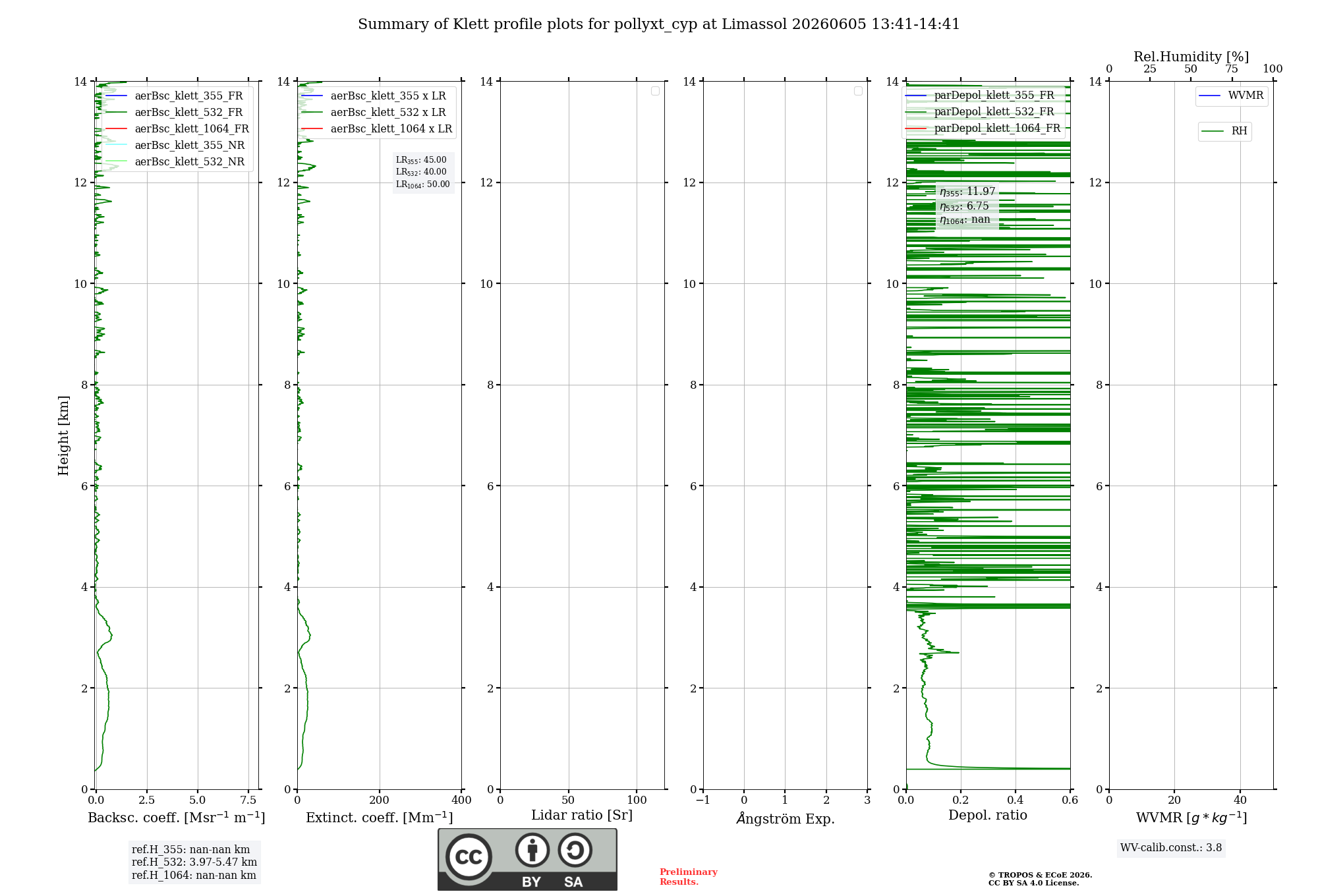Click 'WV-calib.const.: 3.8' text
This screenshot has width=1318, height=896.
(x=1171, y=848)
